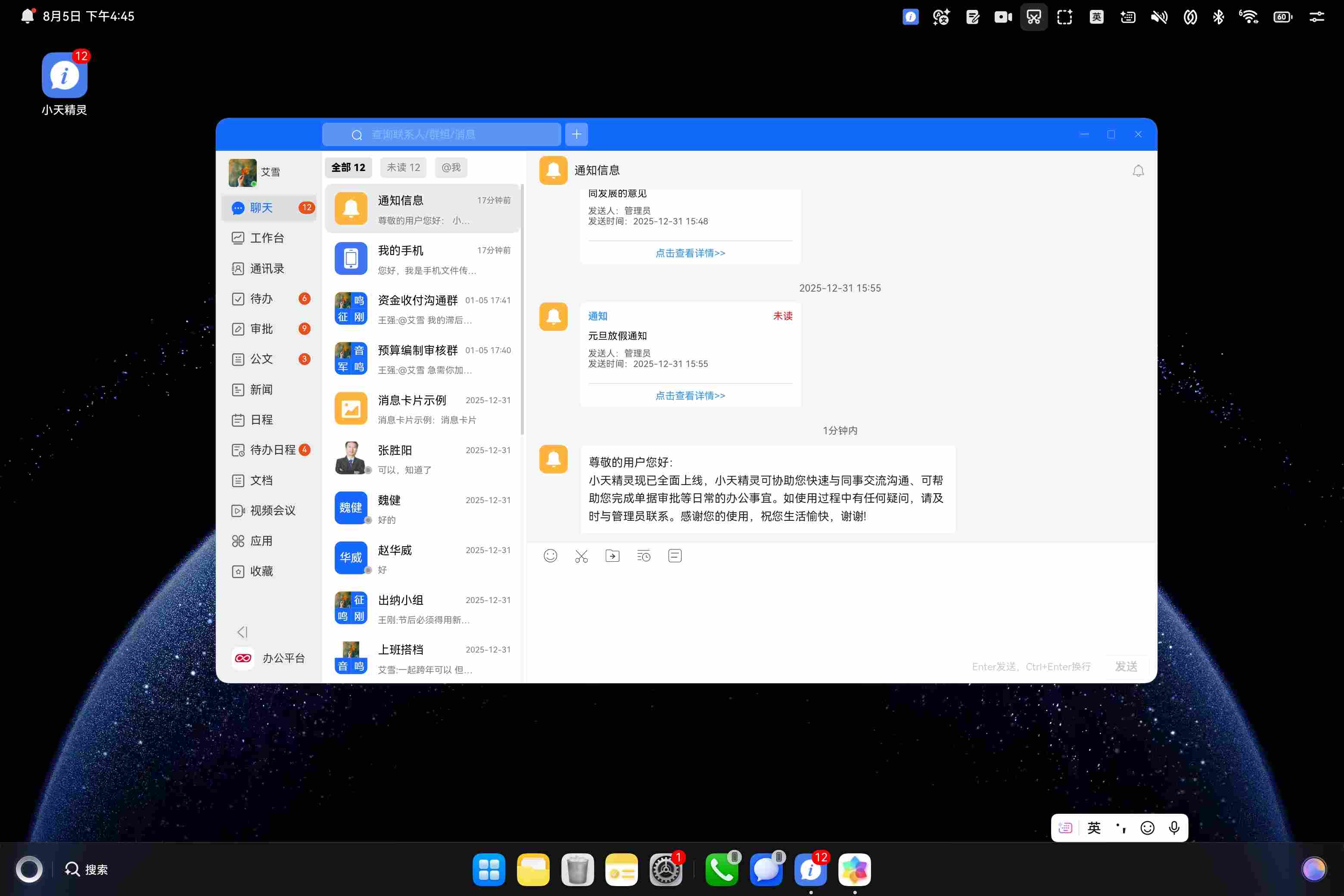The width and height of the screenshot is (1344, 896).
Task: Open the app launcher grid in dock
Action: (x=489, y=870)
